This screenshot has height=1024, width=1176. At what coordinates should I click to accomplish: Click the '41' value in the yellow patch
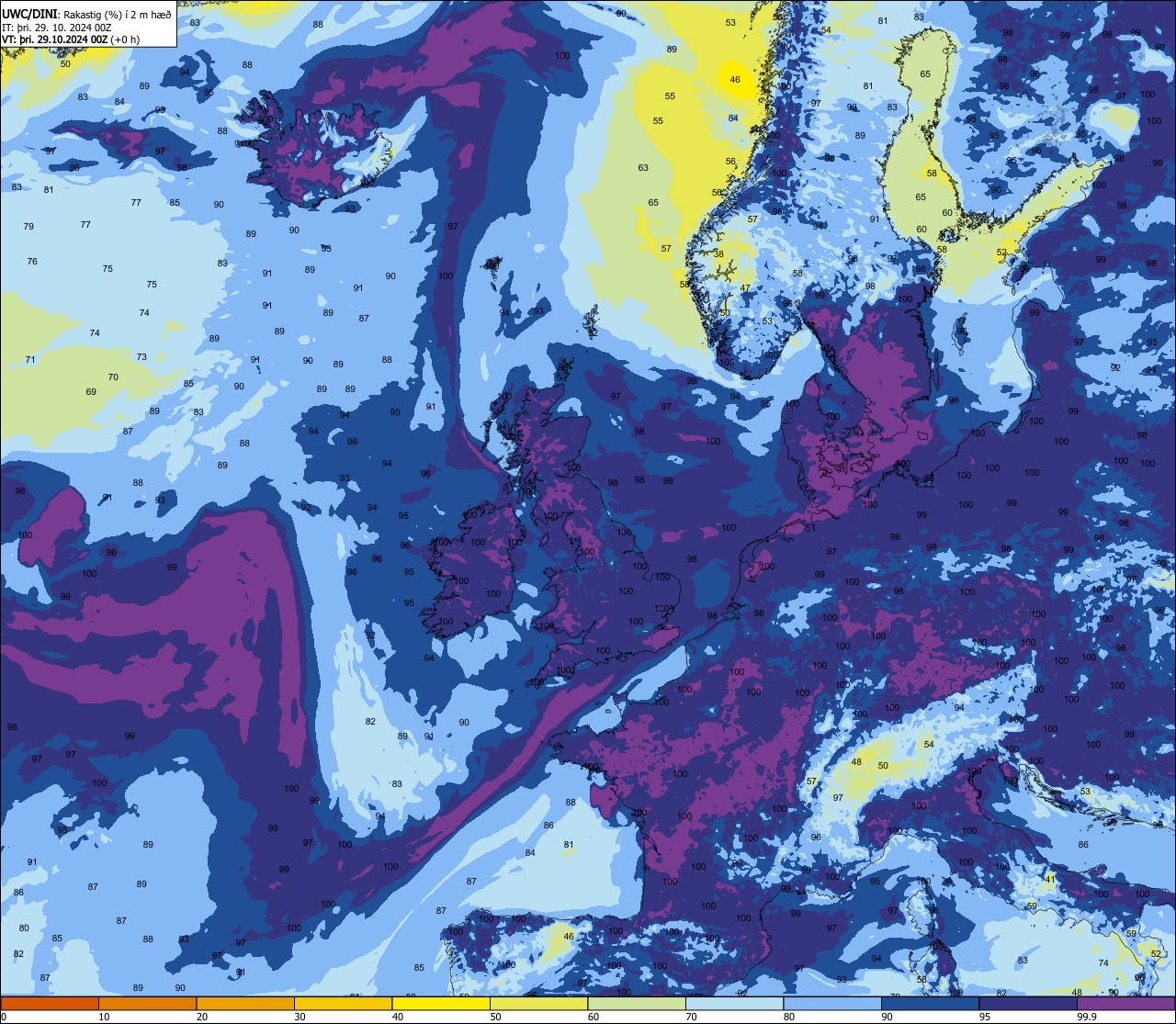(1050, 879)
